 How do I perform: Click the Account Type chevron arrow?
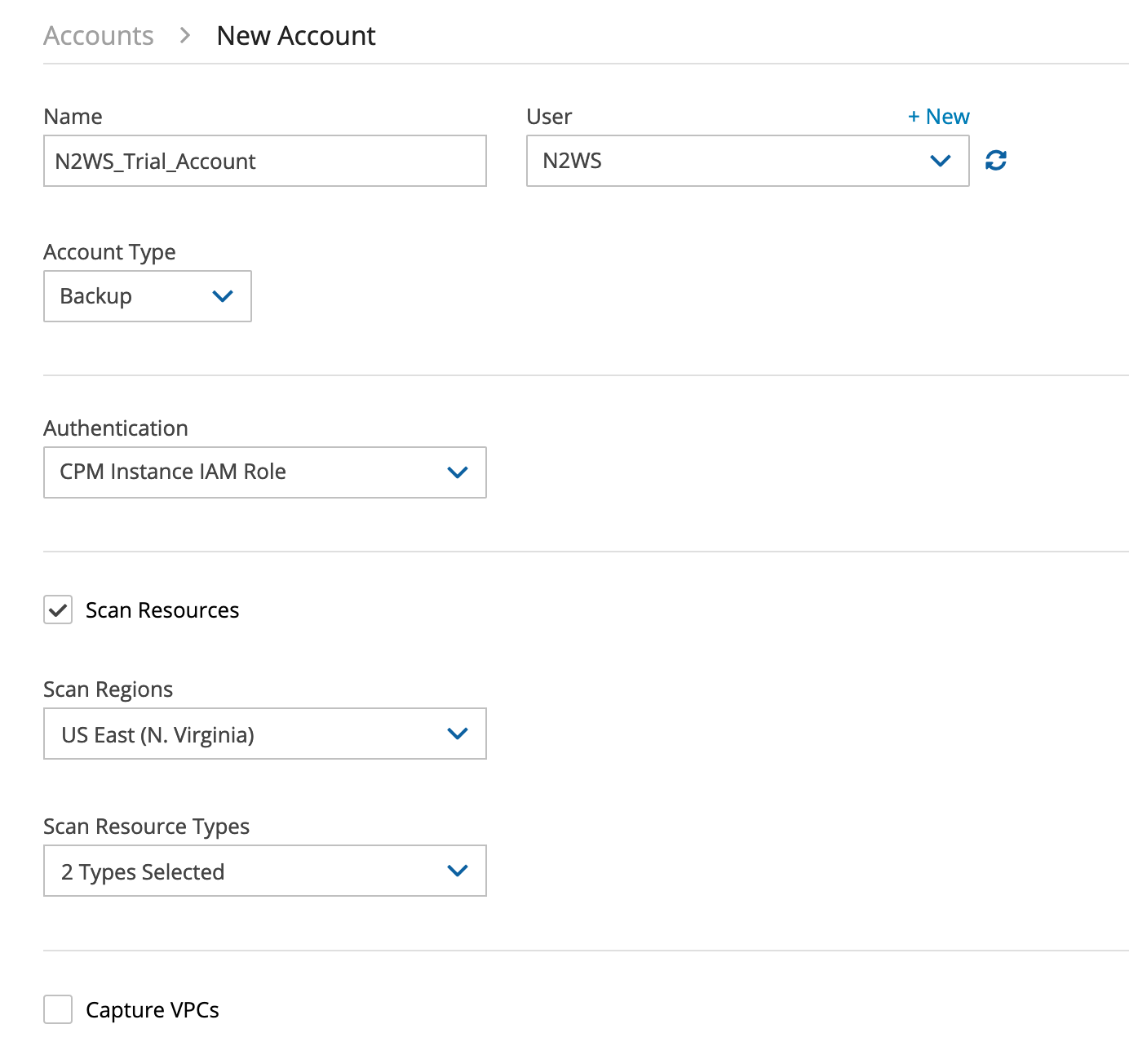click(222, 296)
